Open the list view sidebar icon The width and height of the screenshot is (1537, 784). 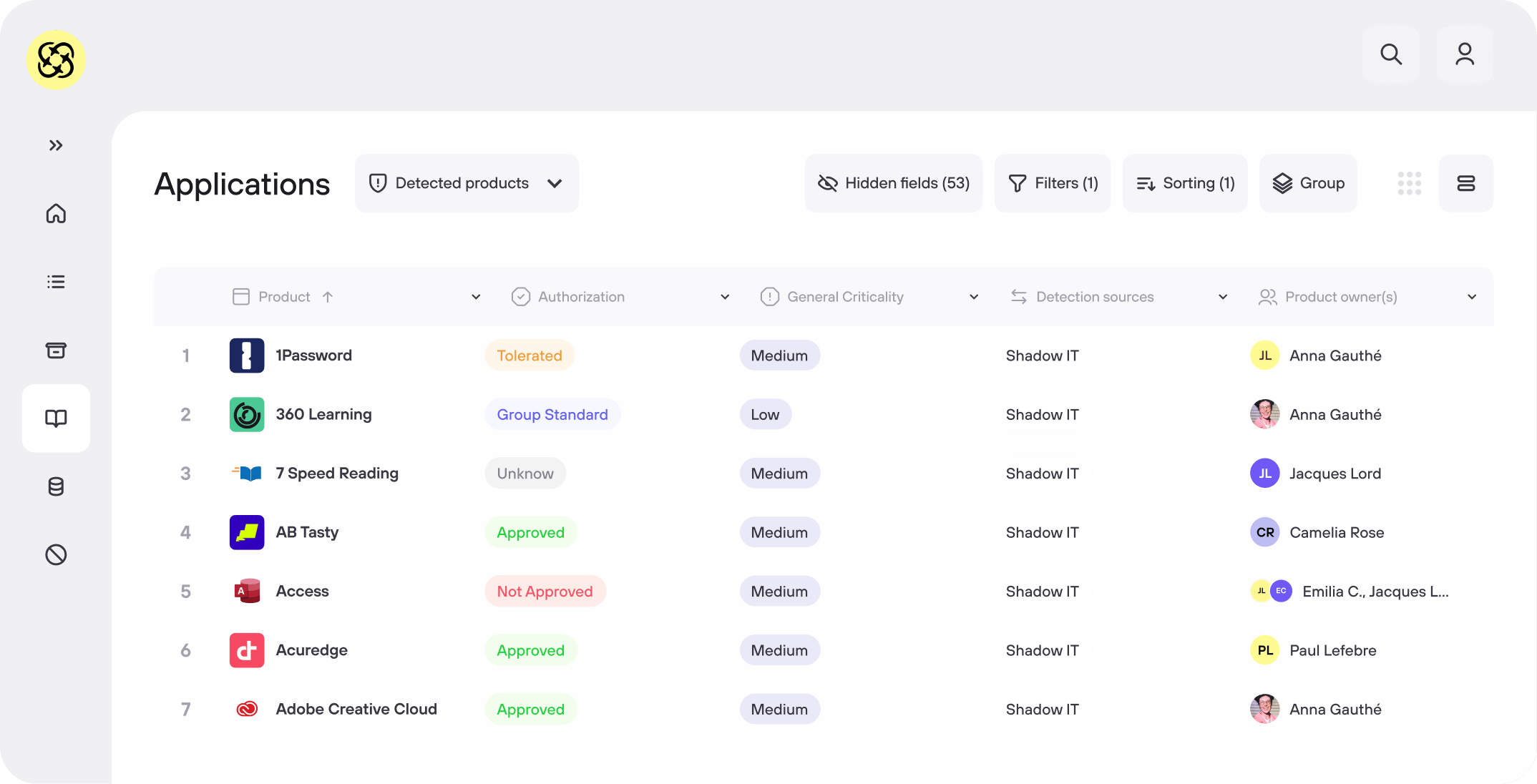pos(56,282)
